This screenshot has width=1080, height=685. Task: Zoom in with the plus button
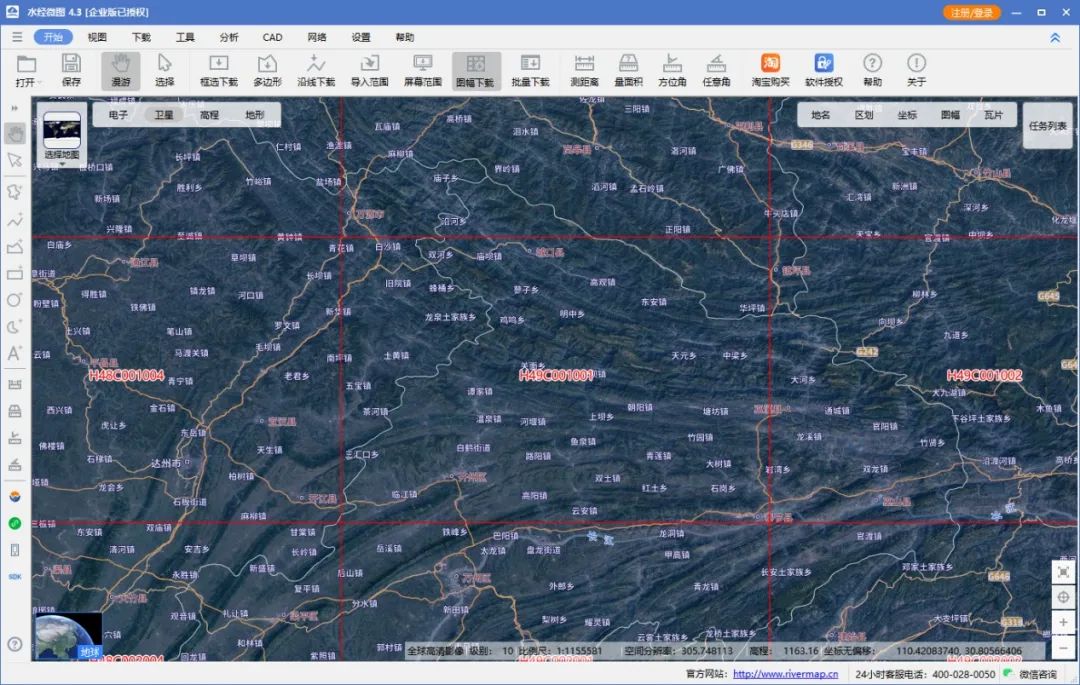click(x=1063, y=622)
